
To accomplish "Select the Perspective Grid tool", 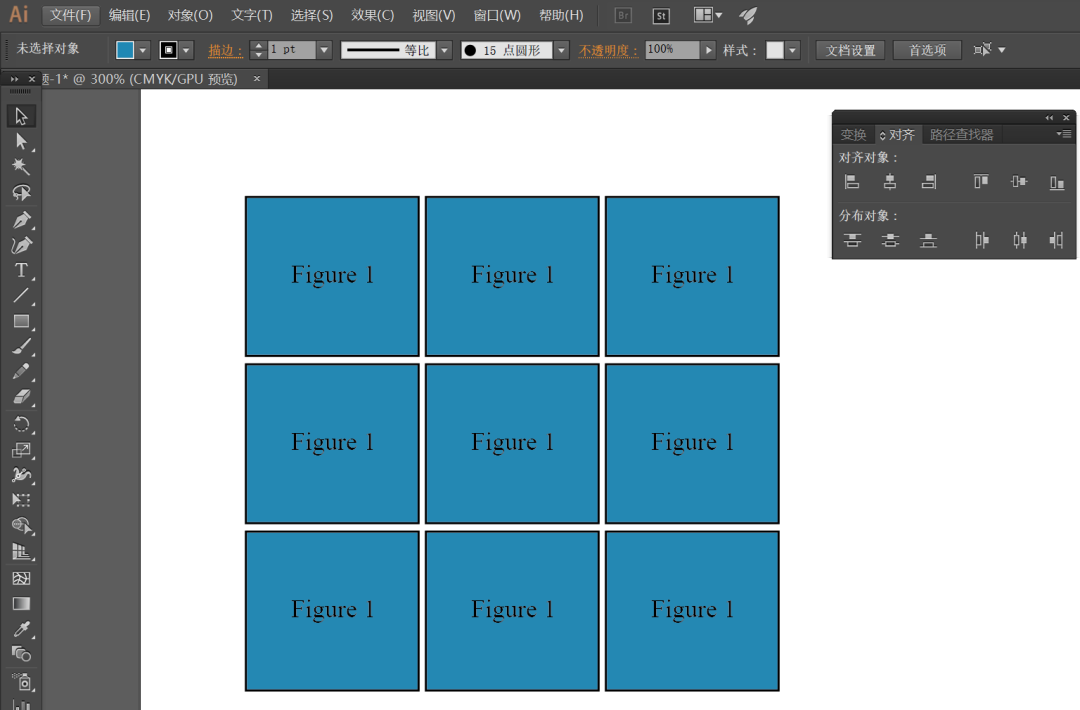I will [x=21, y=552].
